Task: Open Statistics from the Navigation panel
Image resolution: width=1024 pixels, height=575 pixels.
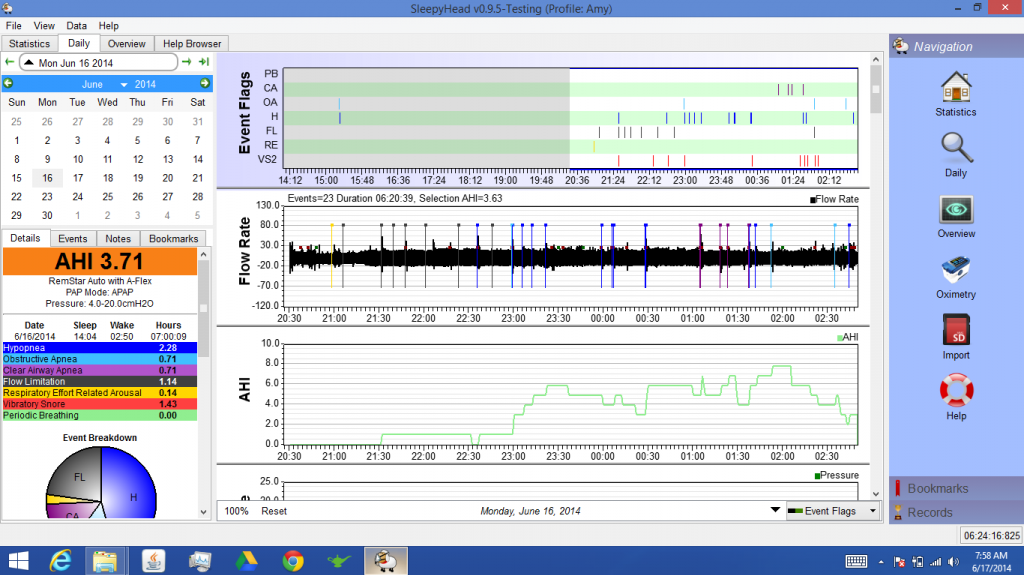Action: tap(955, 95)
